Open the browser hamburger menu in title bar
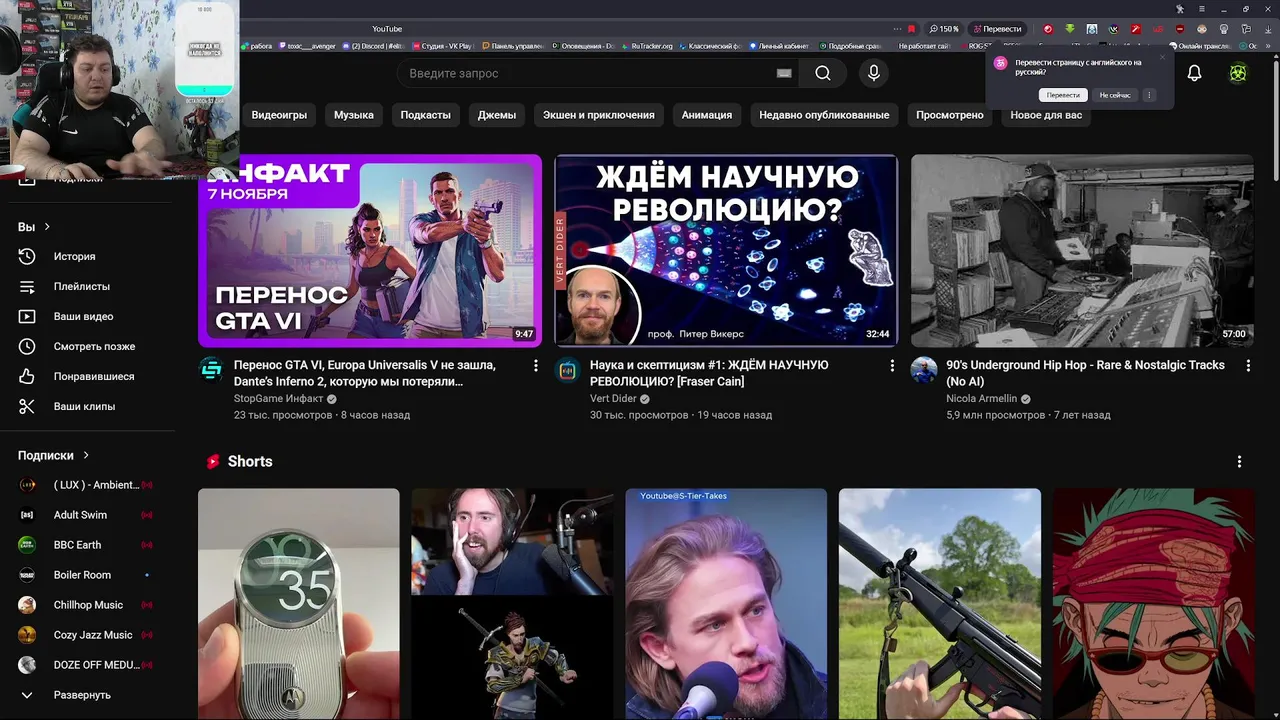The width and height of the screenshot is (1280, 720). tap(1201, 9)
